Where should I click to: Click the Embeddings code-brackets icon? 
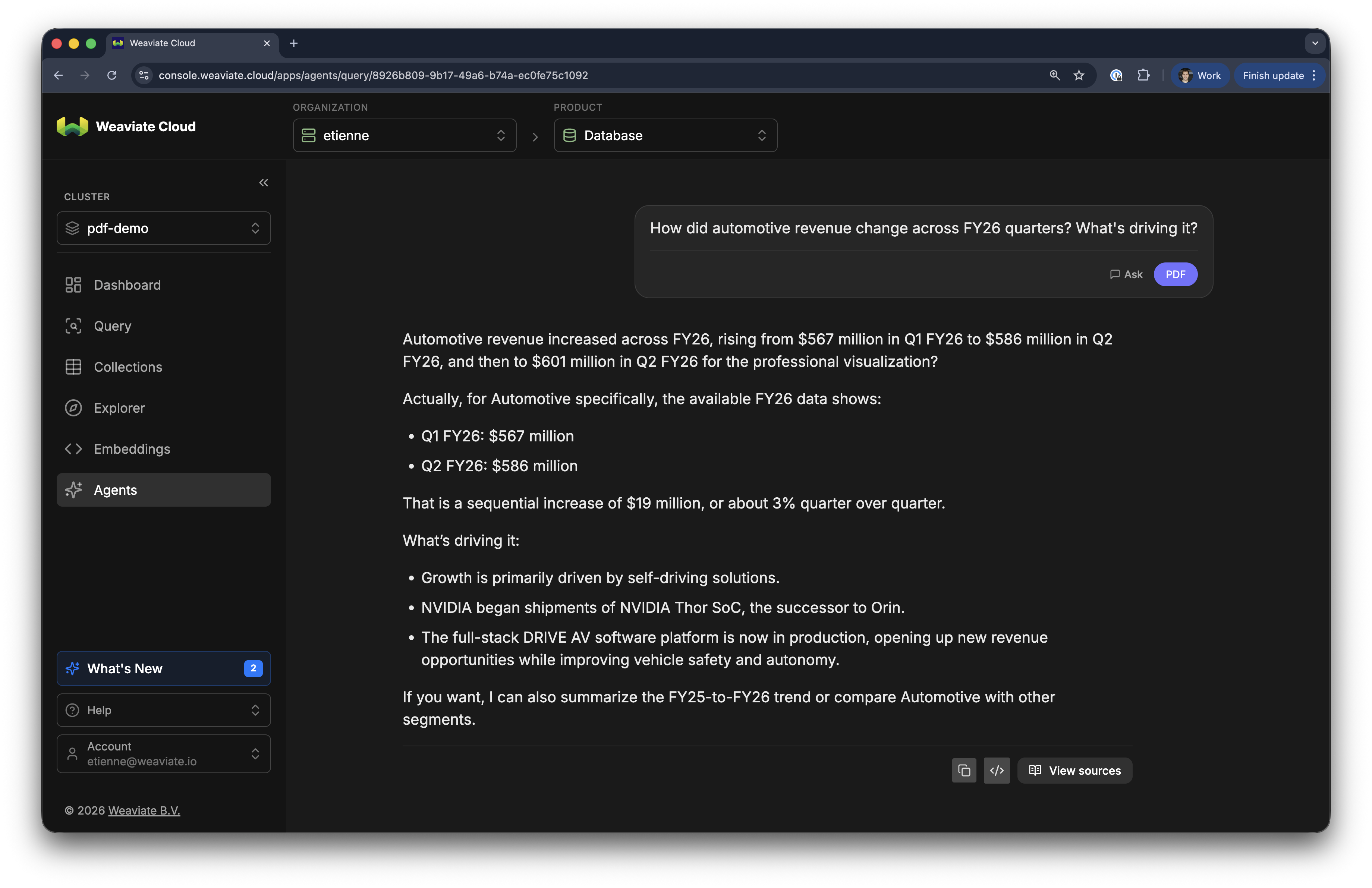point(73,449)
